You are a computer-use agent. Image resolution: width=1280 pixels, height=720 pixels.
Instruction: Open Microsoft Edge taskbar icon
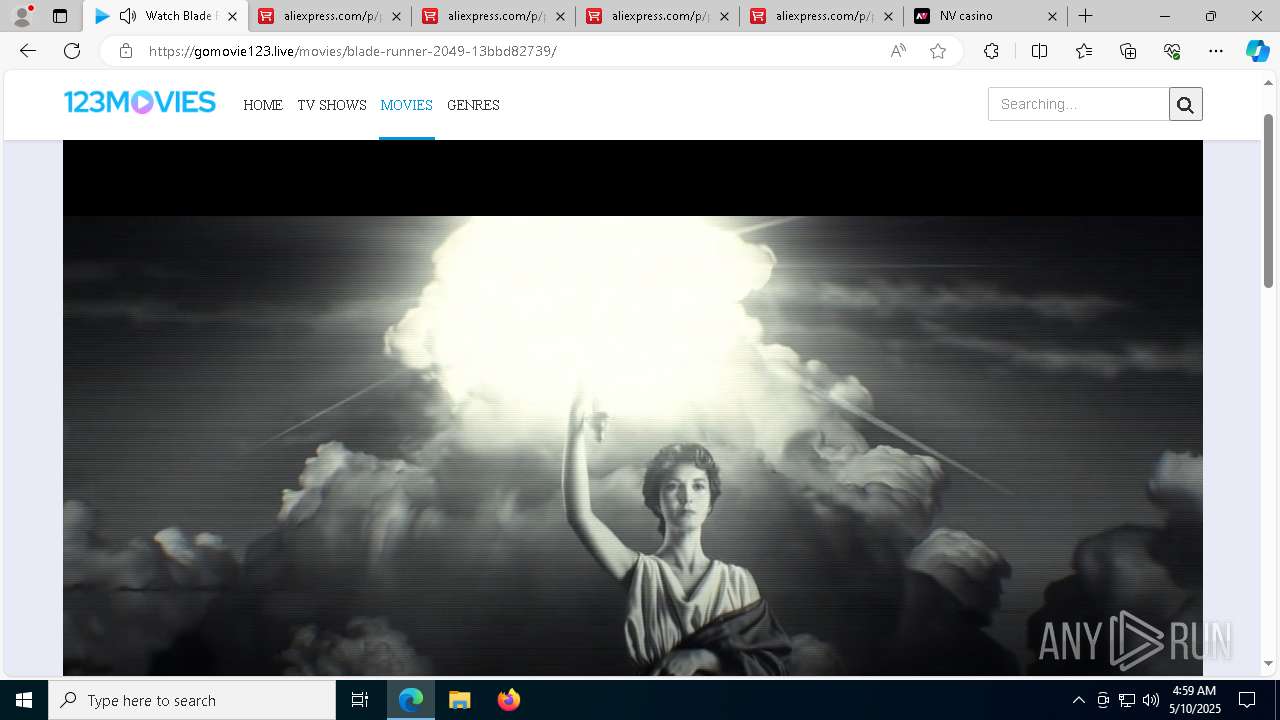(411, 700)
